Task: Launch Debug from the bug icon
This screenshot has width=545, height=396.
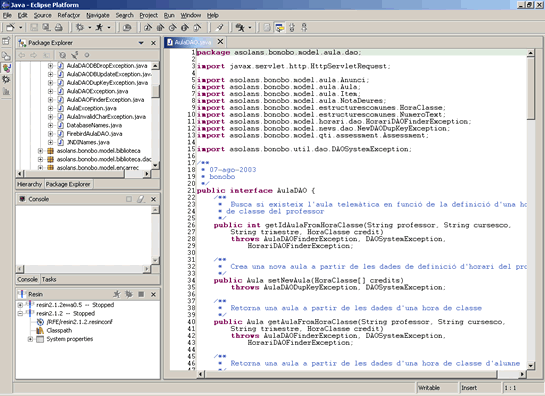Action: click(x=80, y=27)
